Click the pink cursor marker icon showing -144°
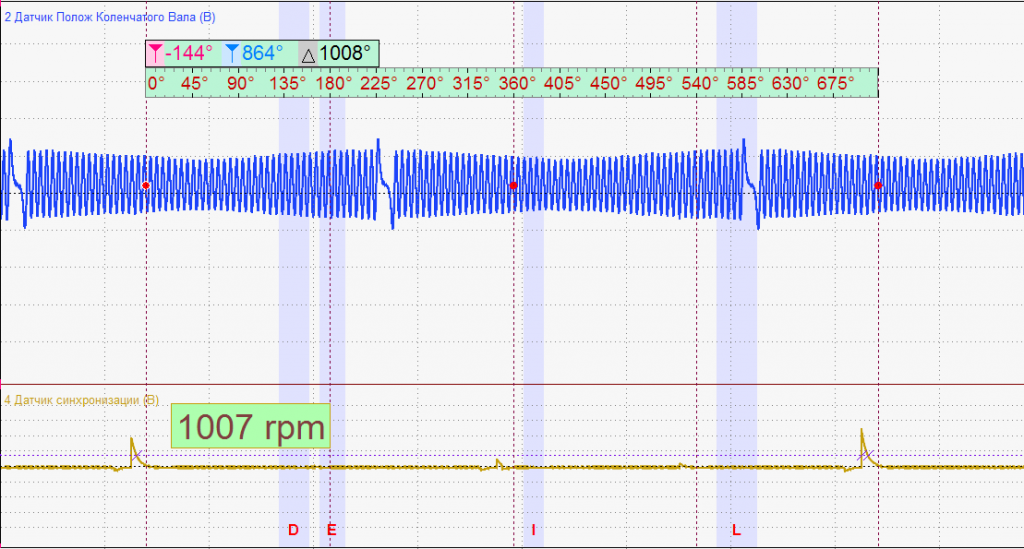The width and height of the screenshot is (1024, 549). pyautogui.click(x=155, y=53)
